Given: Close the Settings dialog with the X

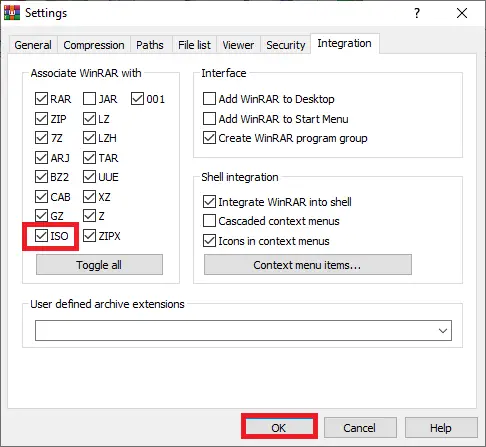Looking at the screenshot, I should (462, 13).
